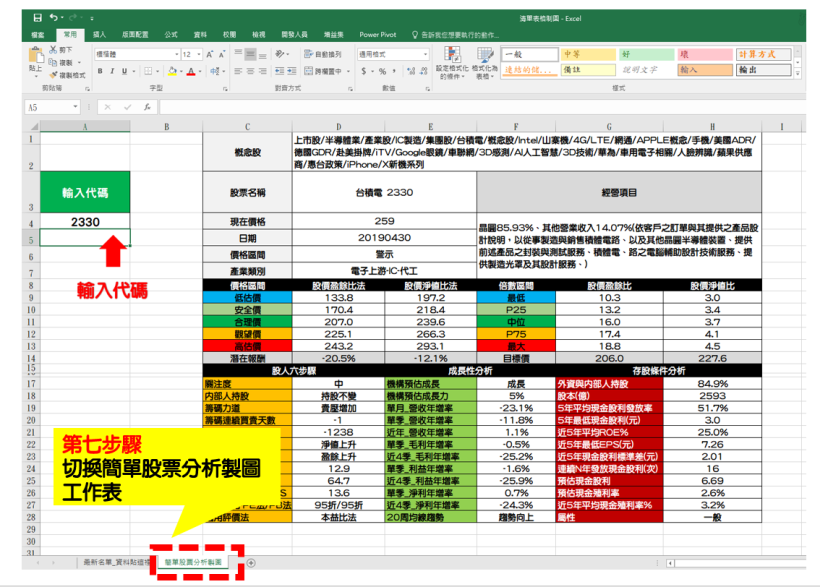Click the Undo arrow icon
820x587 pixels.
click(53, 18)
